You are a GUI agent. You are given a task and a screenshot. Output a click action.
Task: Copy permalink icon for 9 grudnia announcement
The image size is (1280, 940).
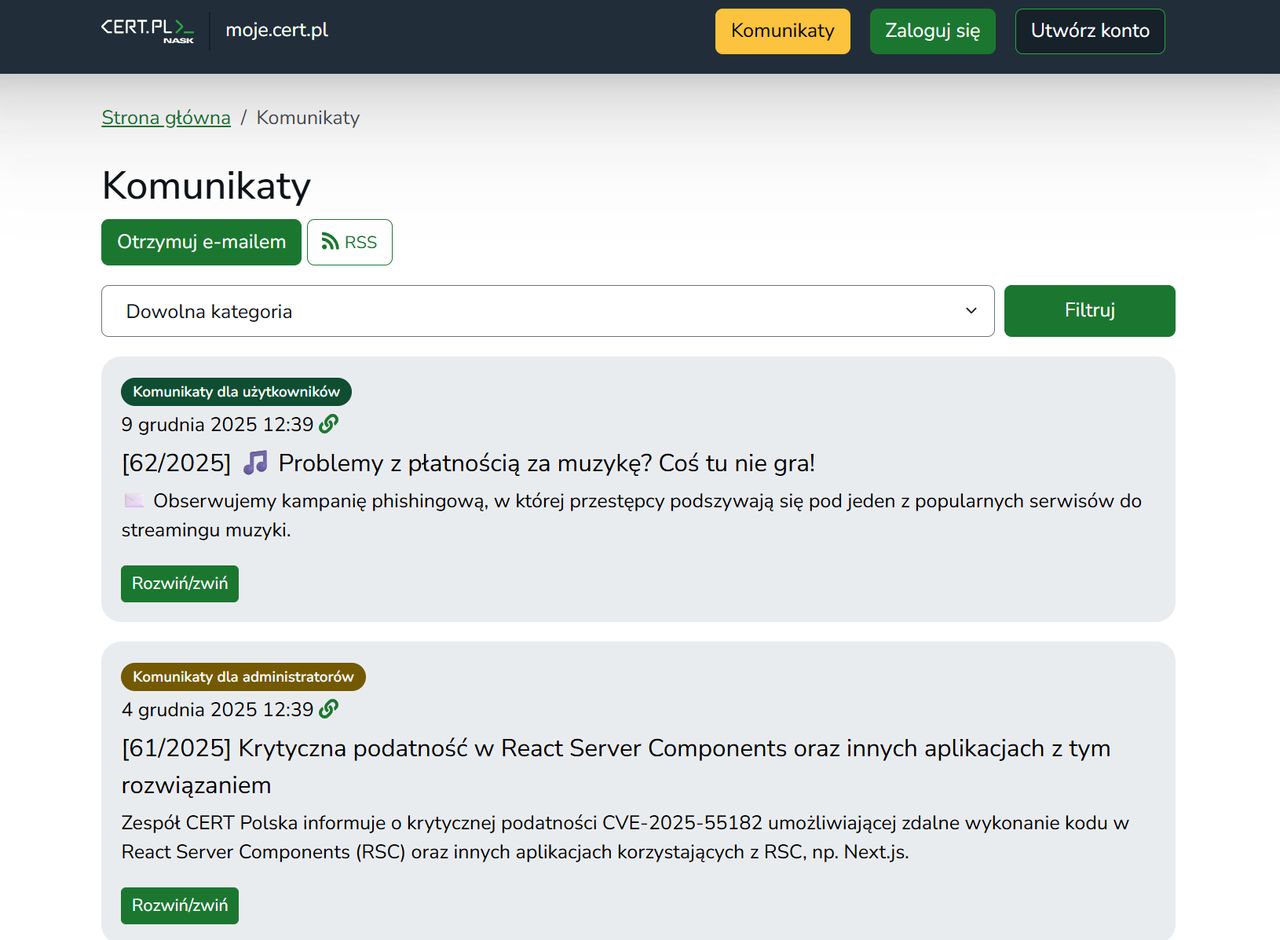(328, 424)
